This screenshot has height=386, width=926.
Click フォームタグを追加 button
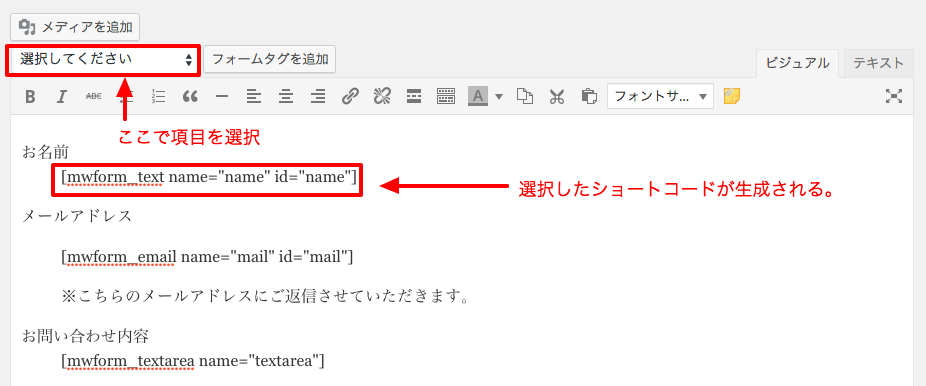coord(269,60)
